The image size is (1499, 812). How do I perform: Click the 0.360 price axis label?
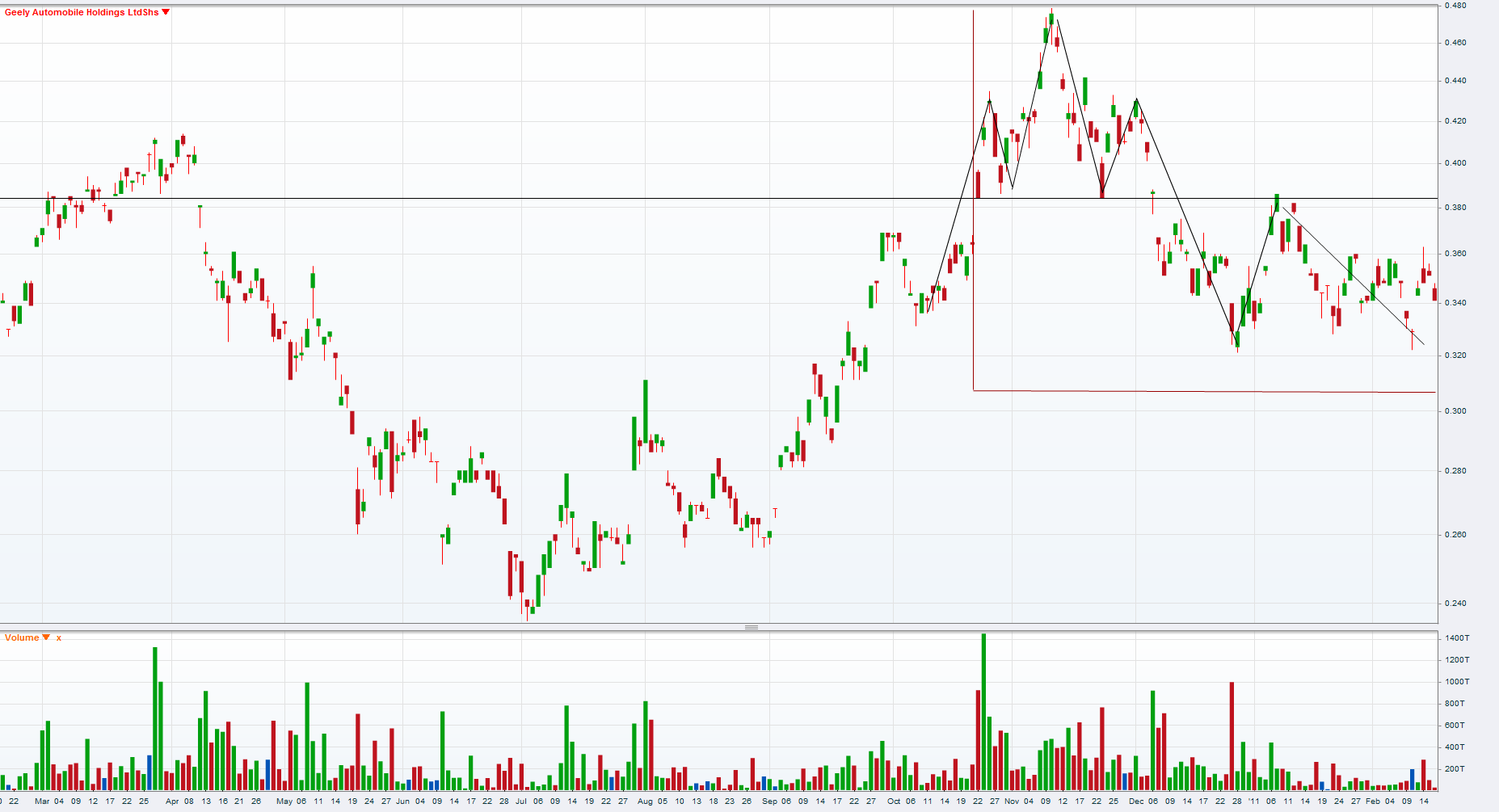[1455, 254]
